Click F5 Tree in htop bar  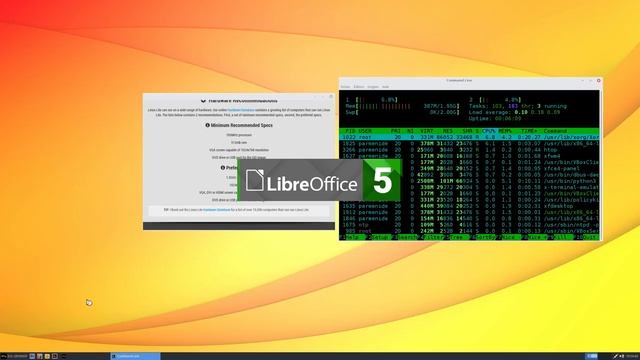point(456,237)
